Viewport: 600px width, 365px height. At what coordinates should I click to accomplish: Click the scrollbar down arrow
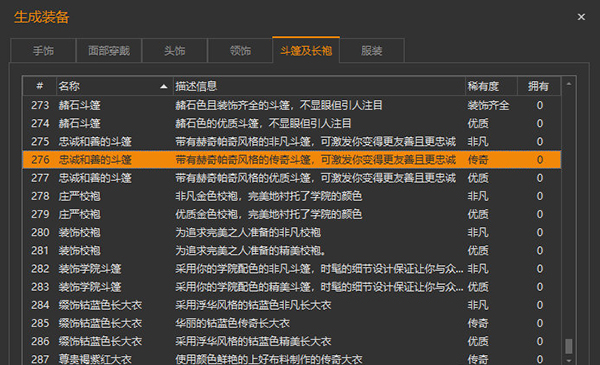[569, 360]
